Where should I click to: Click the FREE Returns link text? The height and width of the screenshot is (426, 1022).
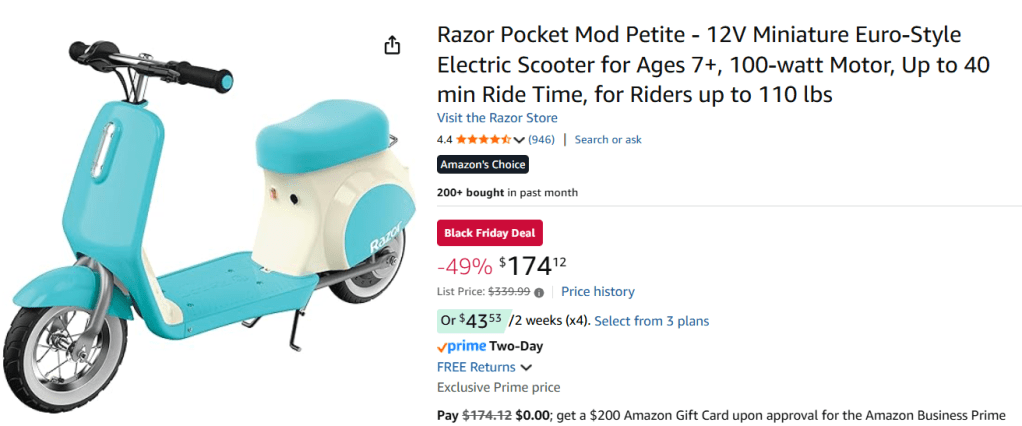point(476,367)
